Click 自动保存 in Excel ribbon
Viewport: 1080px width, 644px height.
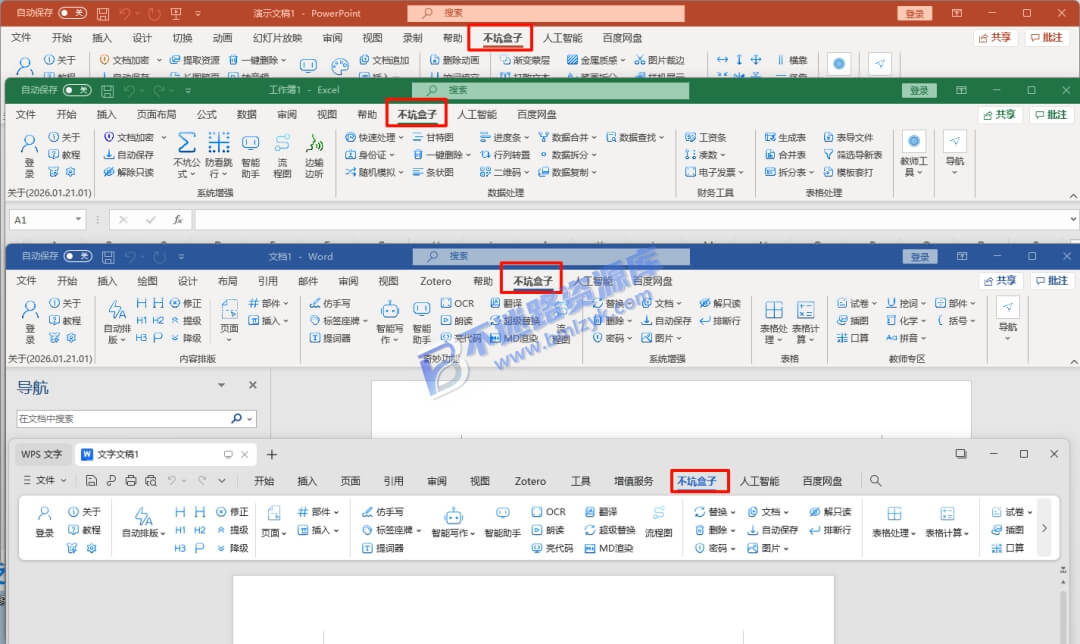[128, 155]
